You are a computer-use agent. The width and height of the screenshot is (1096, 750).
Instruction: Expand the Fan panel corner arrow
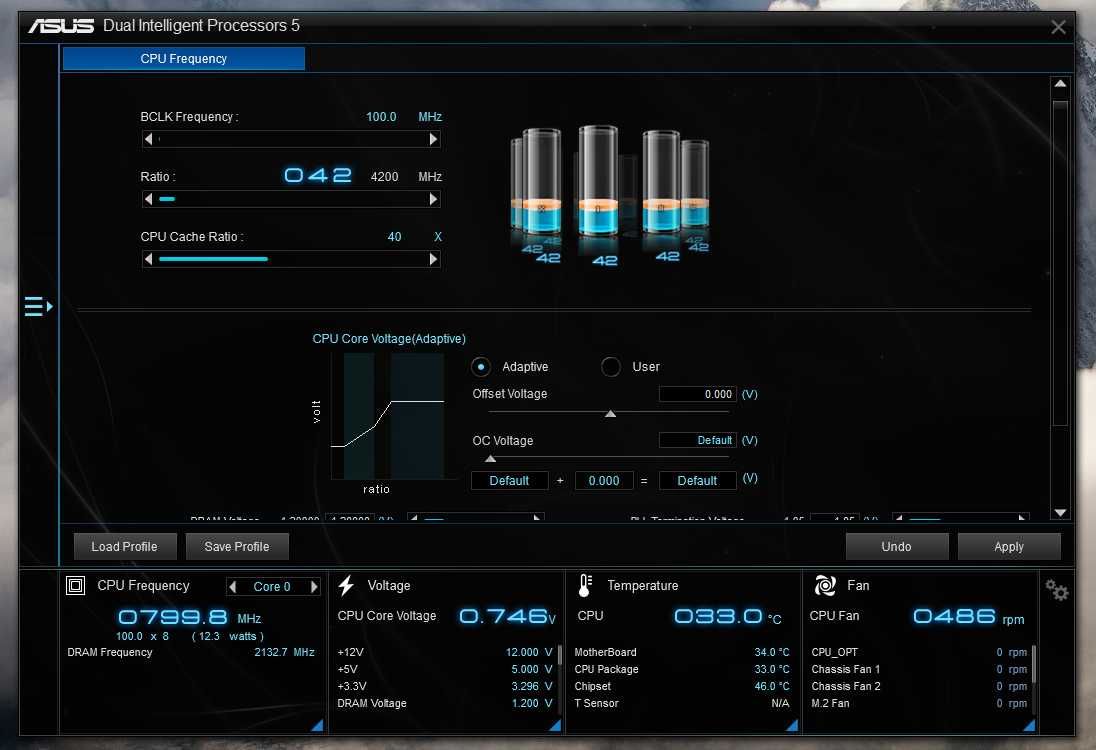point(1029,725)
